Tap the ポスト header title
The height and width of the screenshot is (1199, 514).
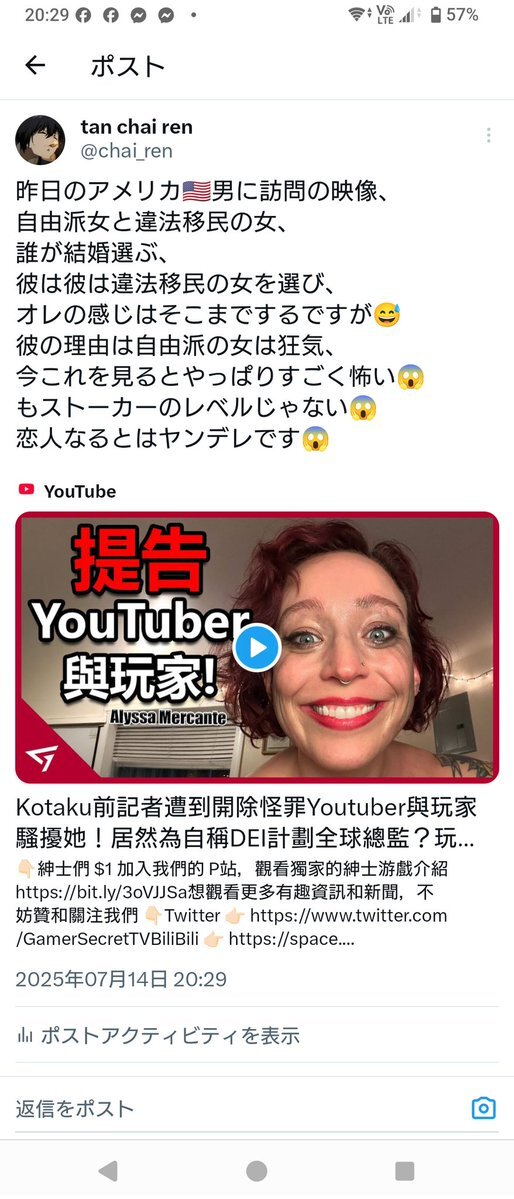(x=128, y=67)
